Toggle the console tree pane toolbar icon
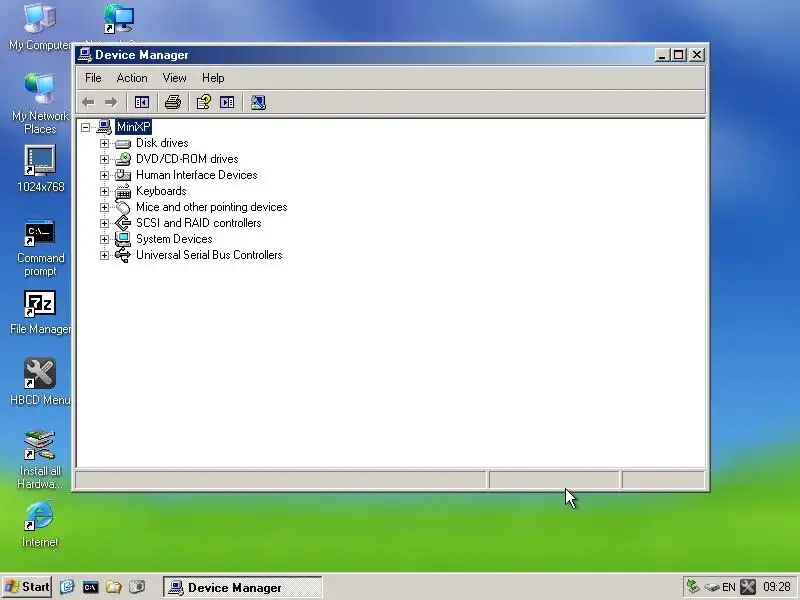 click(x=142, y=103)
